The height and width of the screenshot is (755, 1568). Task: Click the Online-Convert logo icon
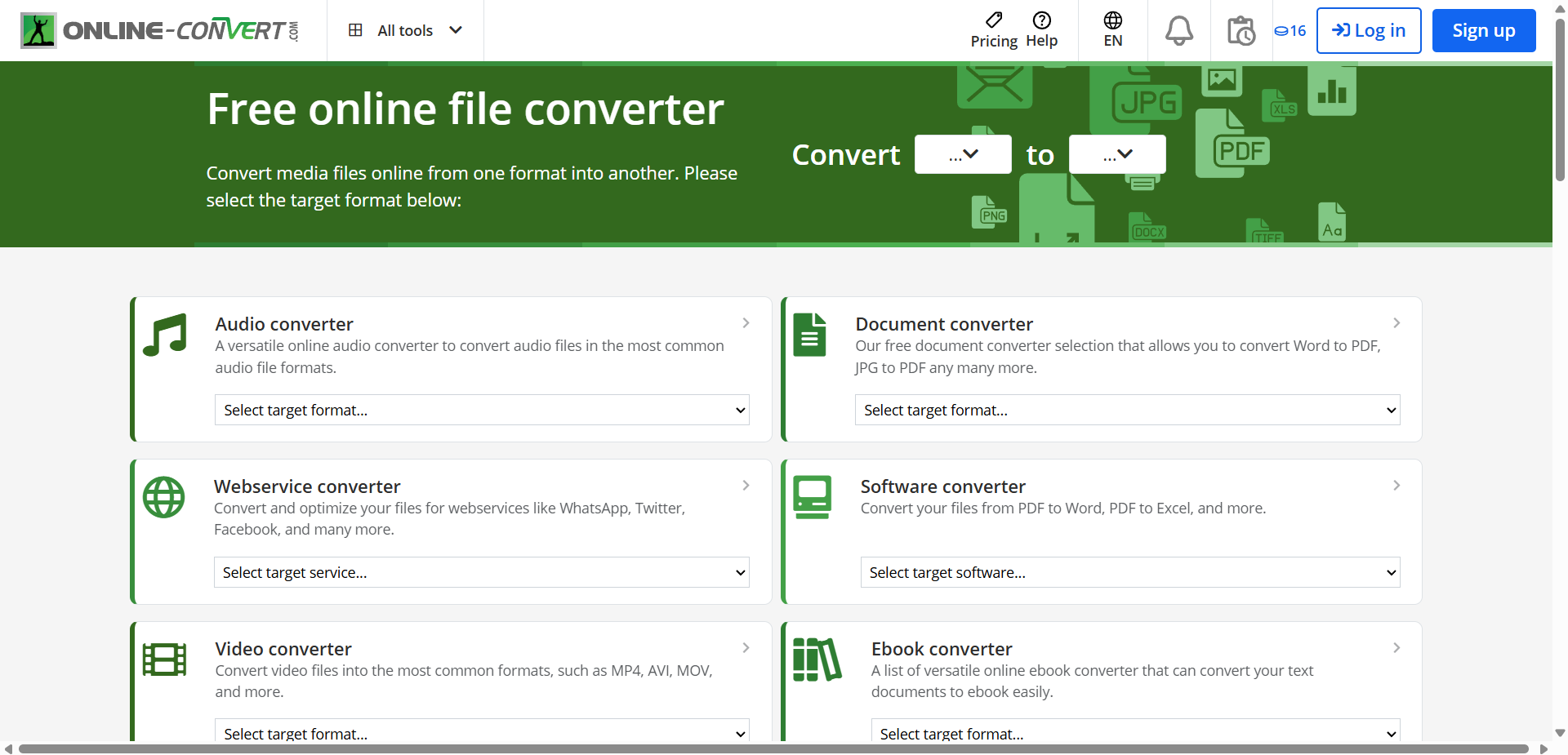[x=38, y=31]
